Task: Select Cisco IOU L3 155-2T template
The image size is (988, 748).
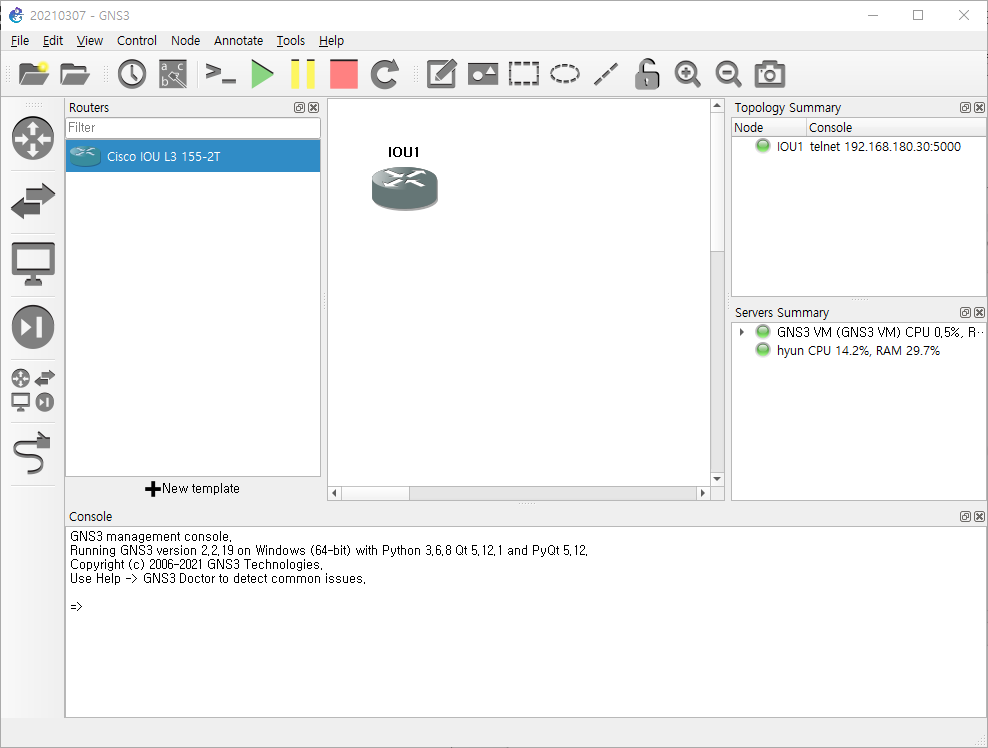Action: click(193, 156)
